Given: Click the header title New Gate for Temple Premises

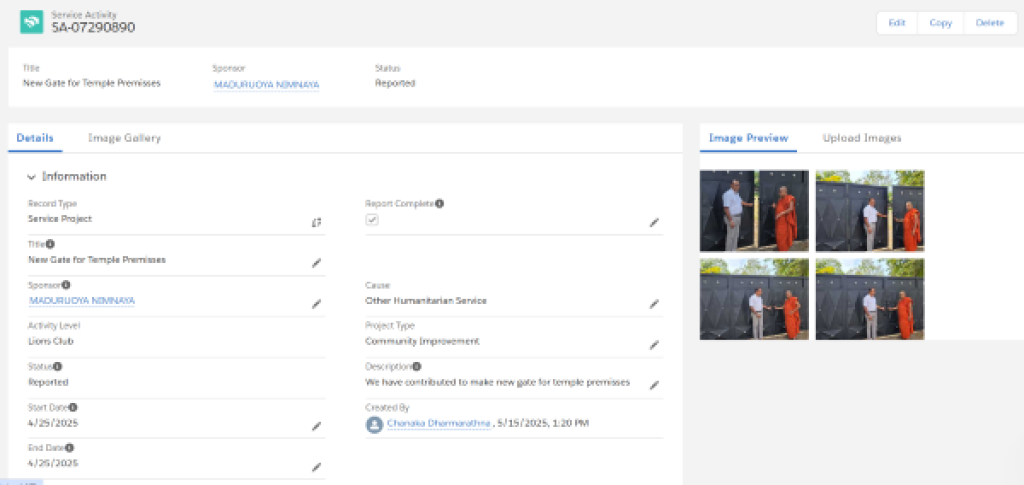Looking at the screenshot, I should pos(91,83).
